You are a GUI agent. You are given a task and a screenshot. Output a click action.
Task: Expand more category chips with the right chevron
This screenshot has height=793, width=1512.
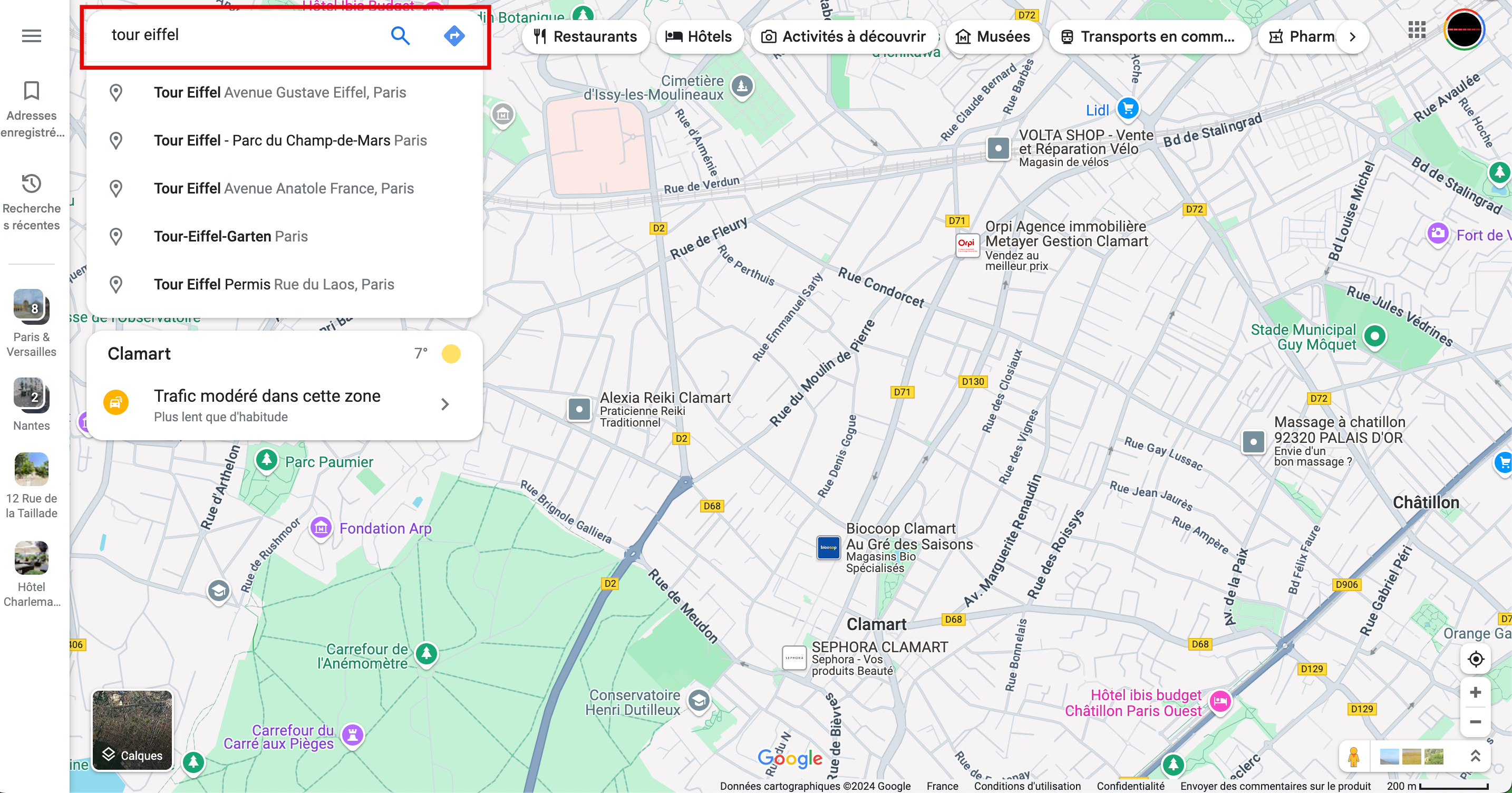[x=1352, y=36]
